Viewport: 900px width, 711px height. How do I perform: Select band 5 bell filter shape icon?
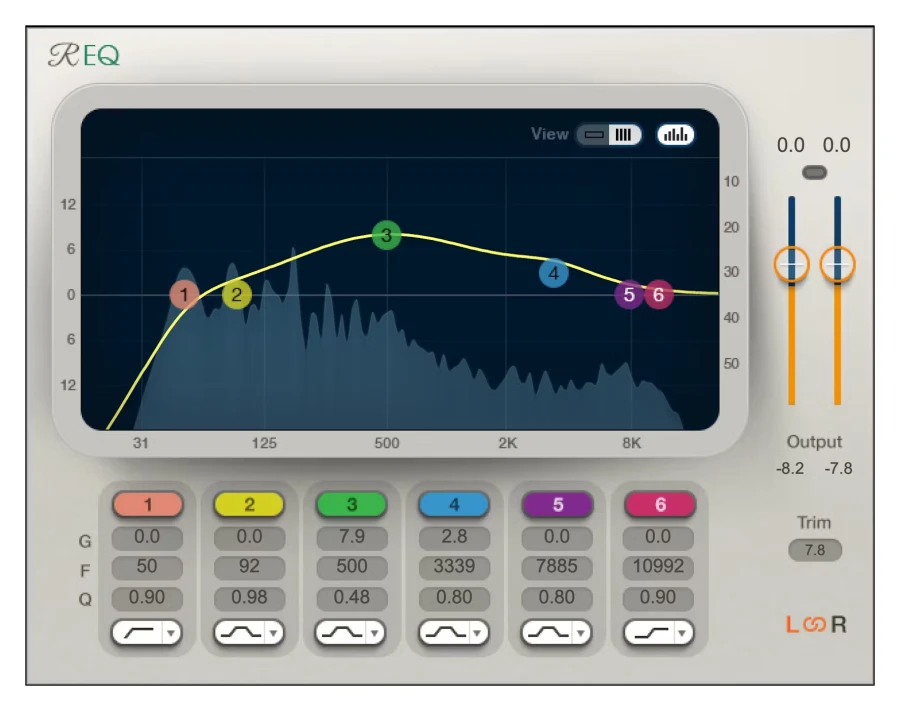pyautogui.click(x=548, y=633)
